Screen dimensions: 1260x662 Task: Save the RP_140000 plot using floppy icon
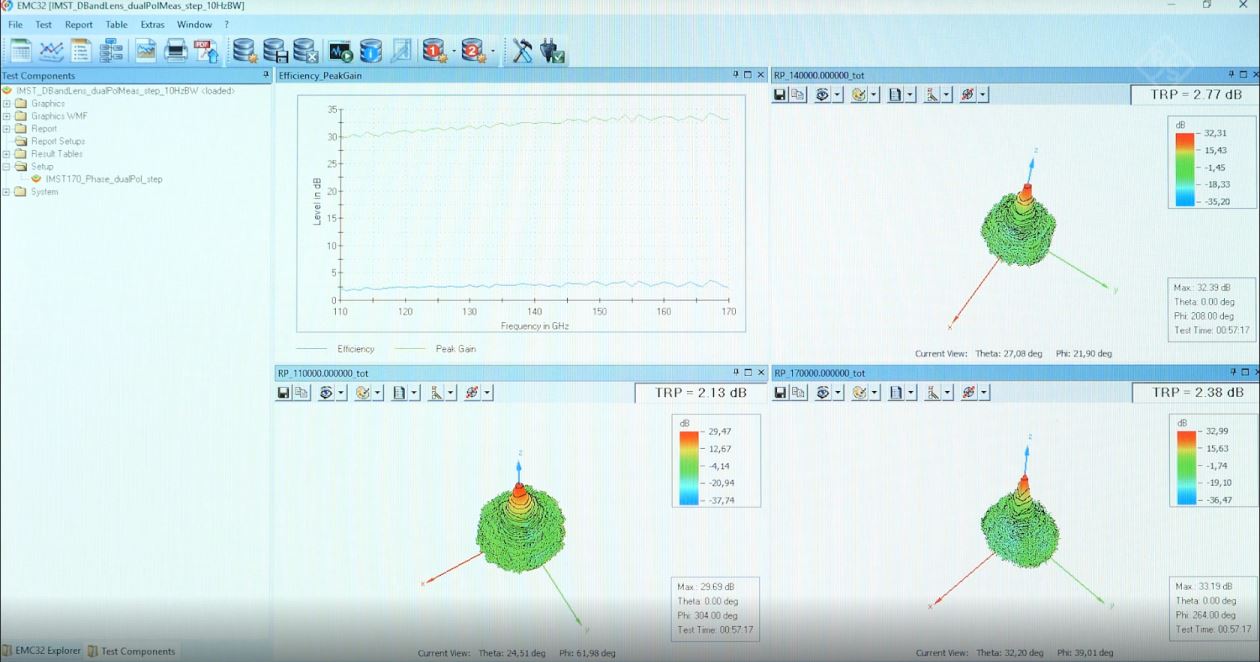pos(780,95)
